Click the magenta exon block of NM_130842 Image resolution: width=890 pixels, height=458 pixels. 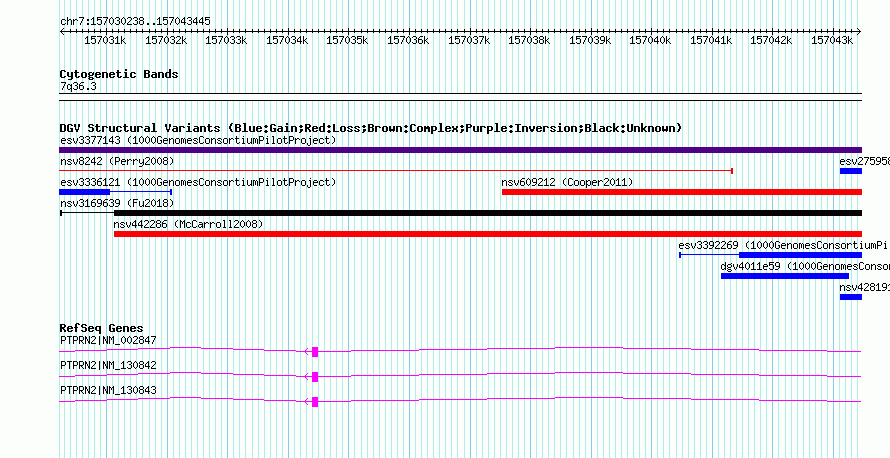tap(315, 377)
